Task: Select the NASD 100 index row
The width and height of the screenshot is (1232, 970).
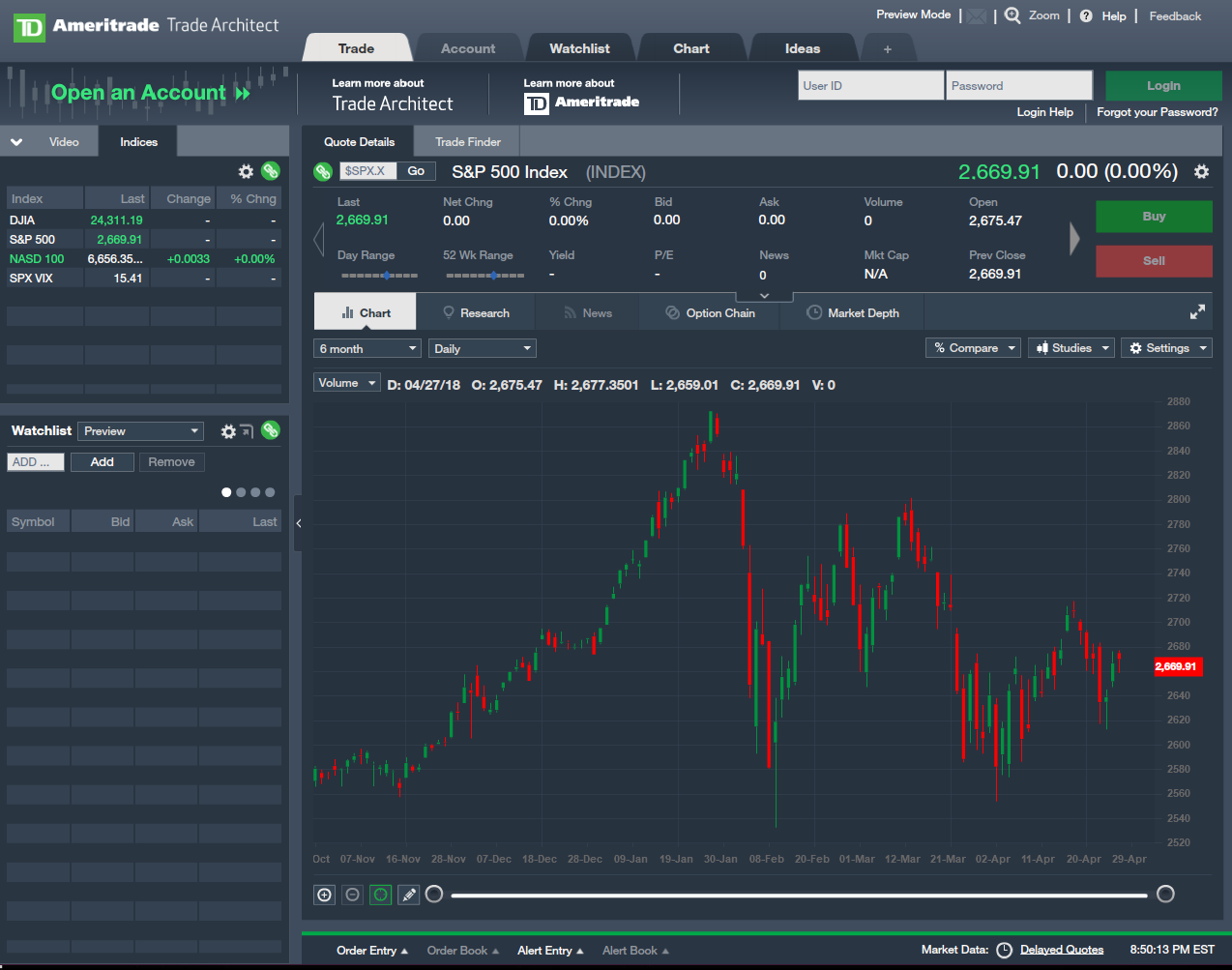Action: (144, 259)
